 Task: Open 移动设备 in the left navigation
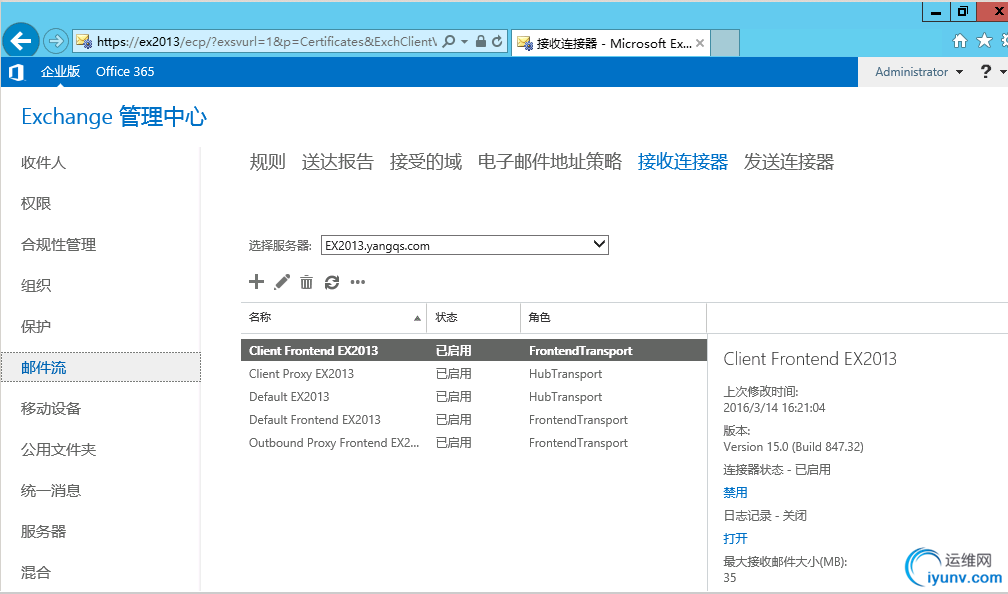51,408
